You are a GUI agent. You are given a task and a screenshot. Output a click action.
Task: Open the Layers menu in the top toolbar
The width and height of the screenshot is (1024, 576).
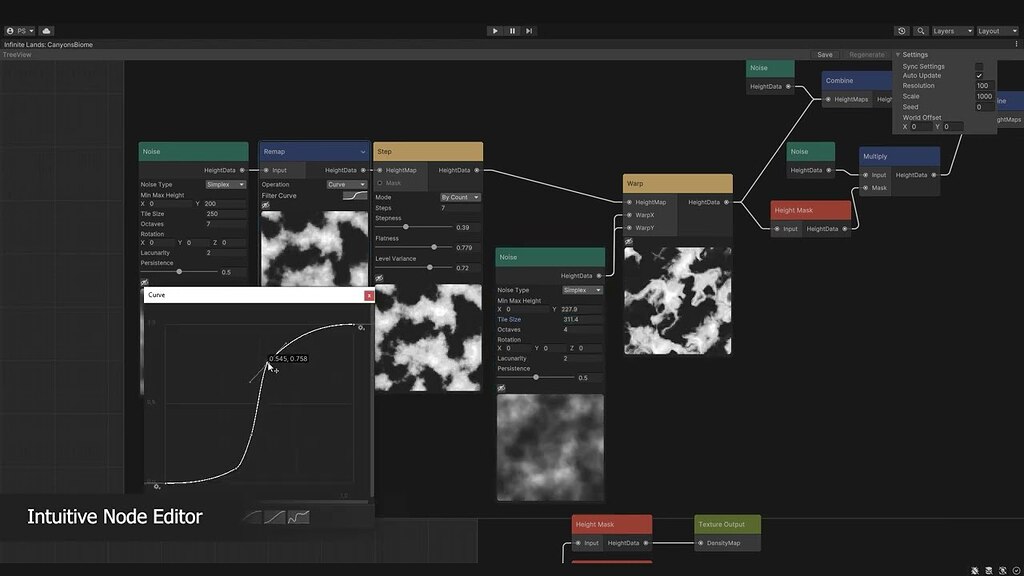tap(950, 31)
